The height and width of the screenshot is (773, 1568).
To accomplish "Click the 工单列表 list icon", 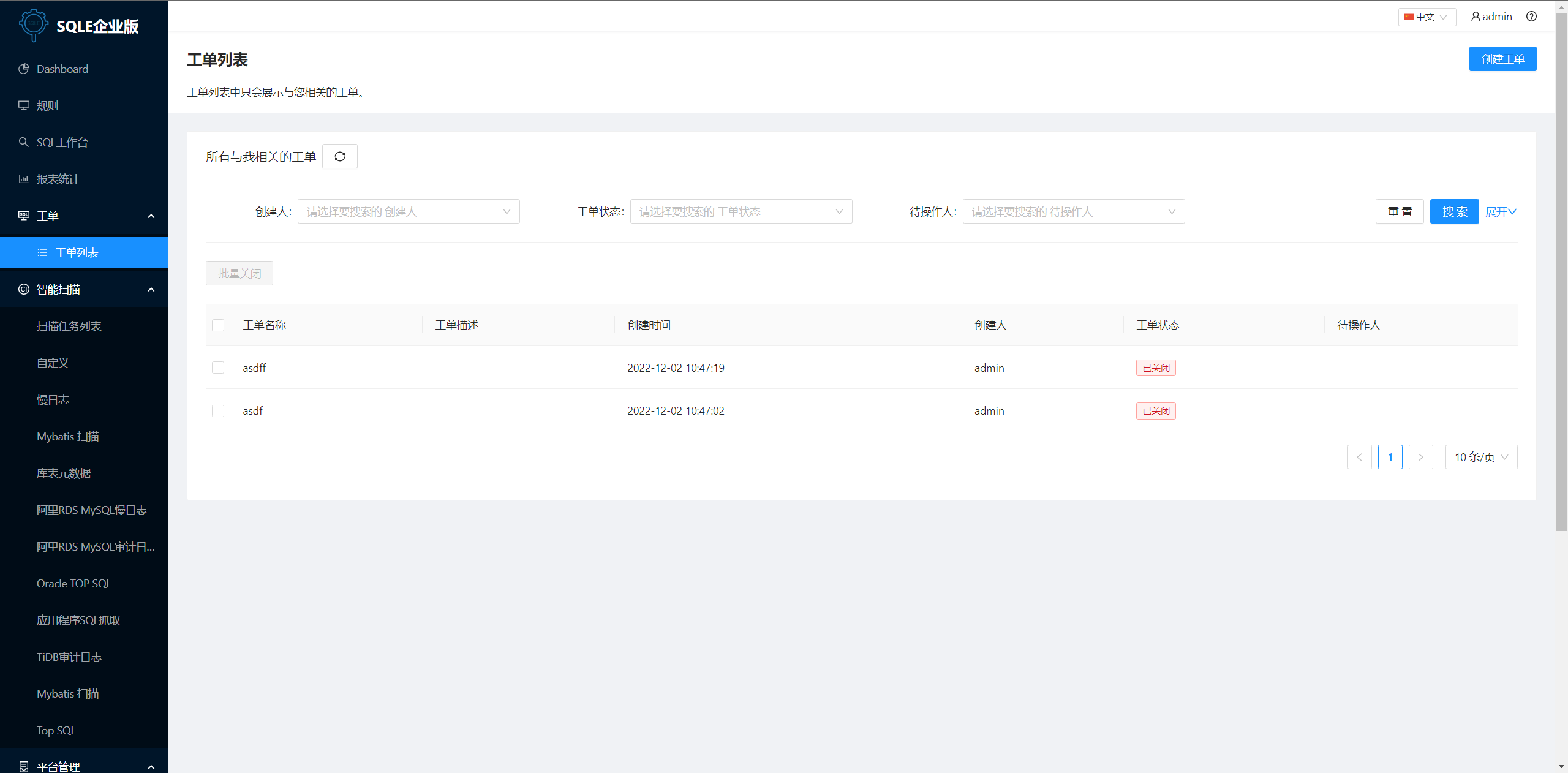I will point(42,252).
